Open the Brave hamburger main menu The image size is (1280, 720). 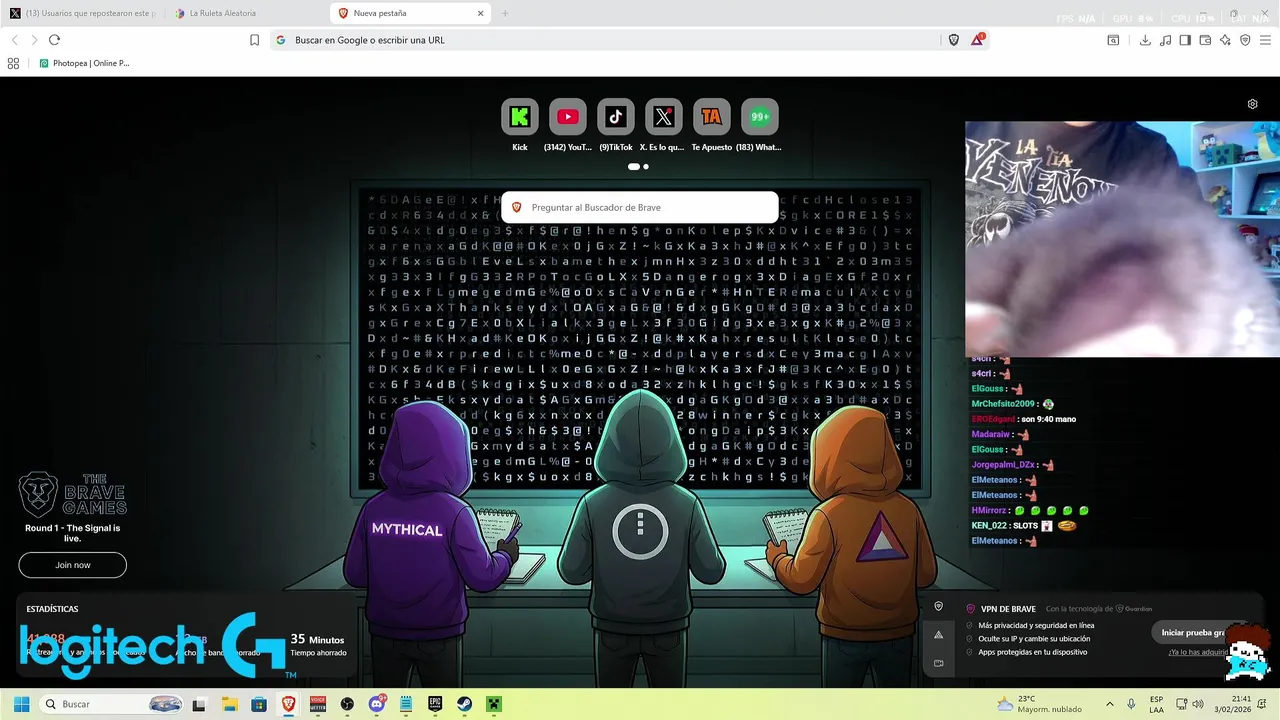click(x=1265, y=40)
